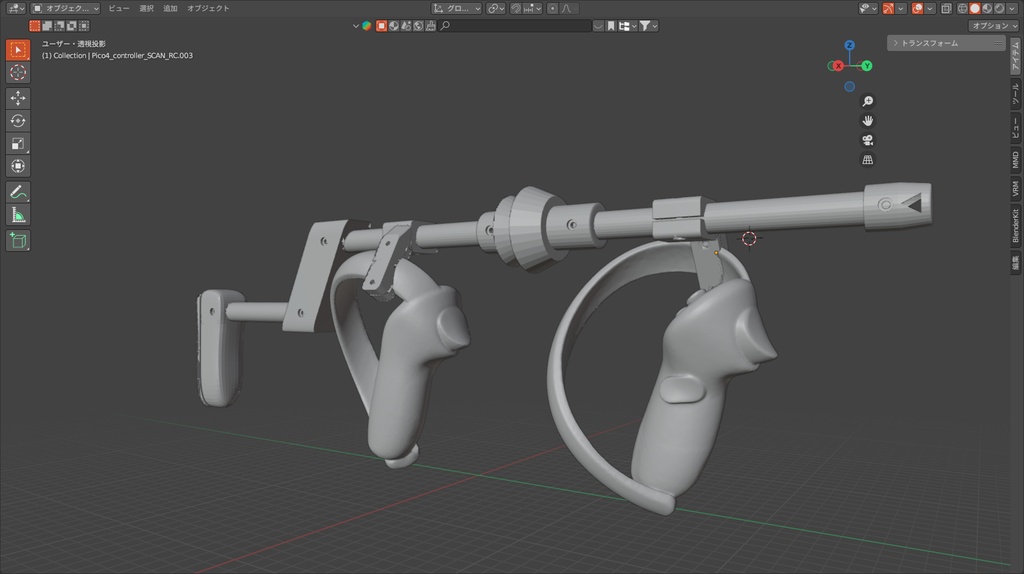Choose the Rotate tool
Image resolution: width=1024 pixels, height=574 pixels.
[x=18, y=121]
